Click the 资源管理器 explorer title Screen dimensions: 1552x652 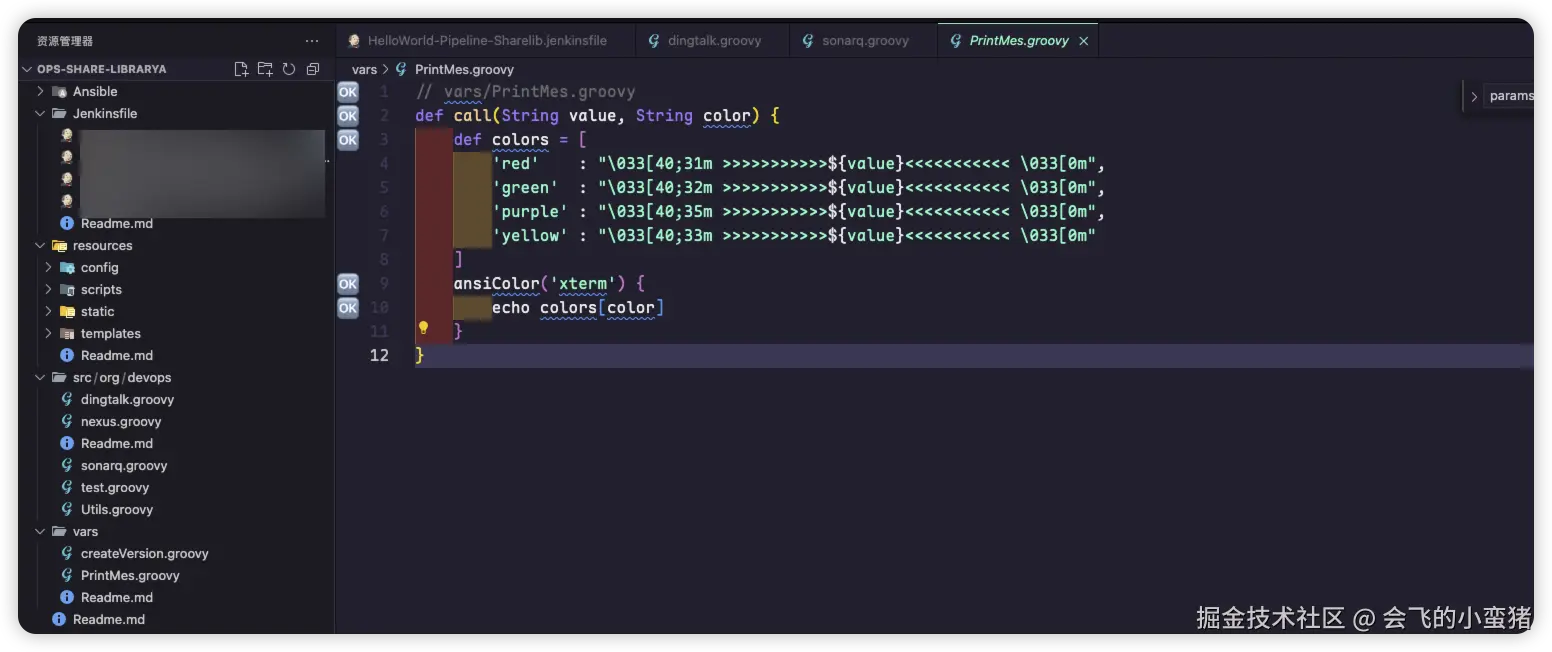65,41
